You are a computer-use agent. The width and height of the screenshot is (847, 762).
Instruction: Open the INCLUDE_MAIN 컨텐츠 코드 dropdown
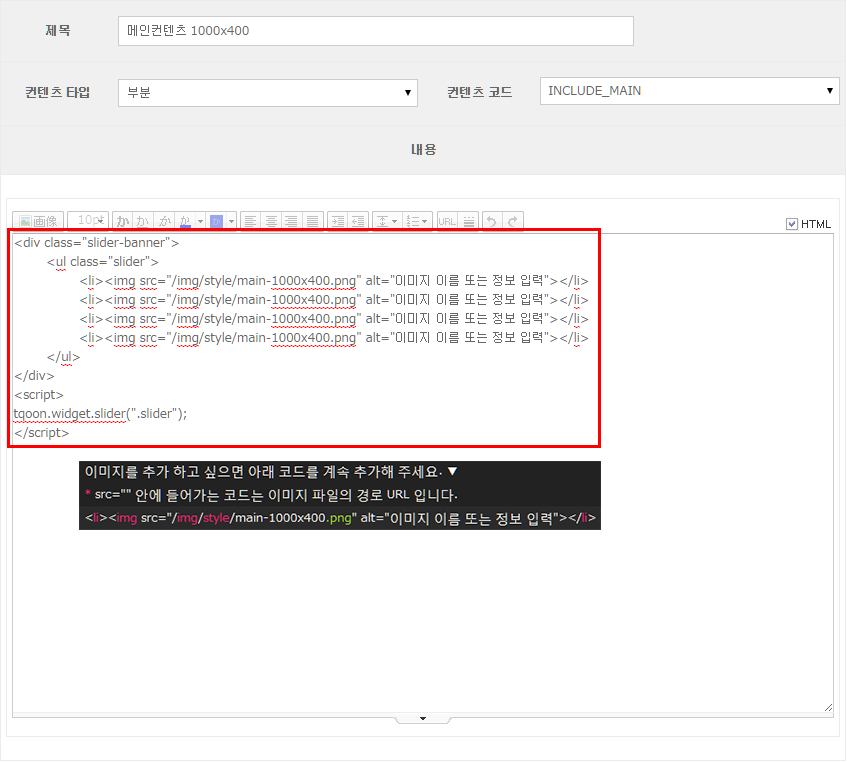pyautogui.click(x=689, y=91)
